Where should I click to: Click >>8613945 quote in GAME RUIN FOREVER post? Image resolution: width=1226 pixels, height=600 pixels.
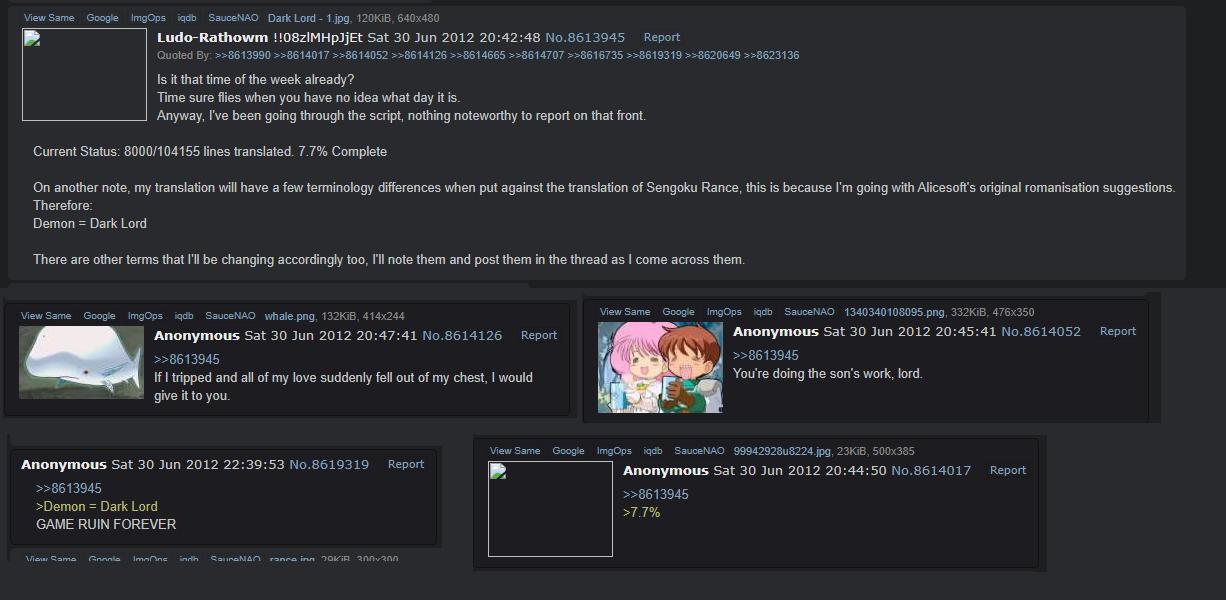(x=68, y=488)
